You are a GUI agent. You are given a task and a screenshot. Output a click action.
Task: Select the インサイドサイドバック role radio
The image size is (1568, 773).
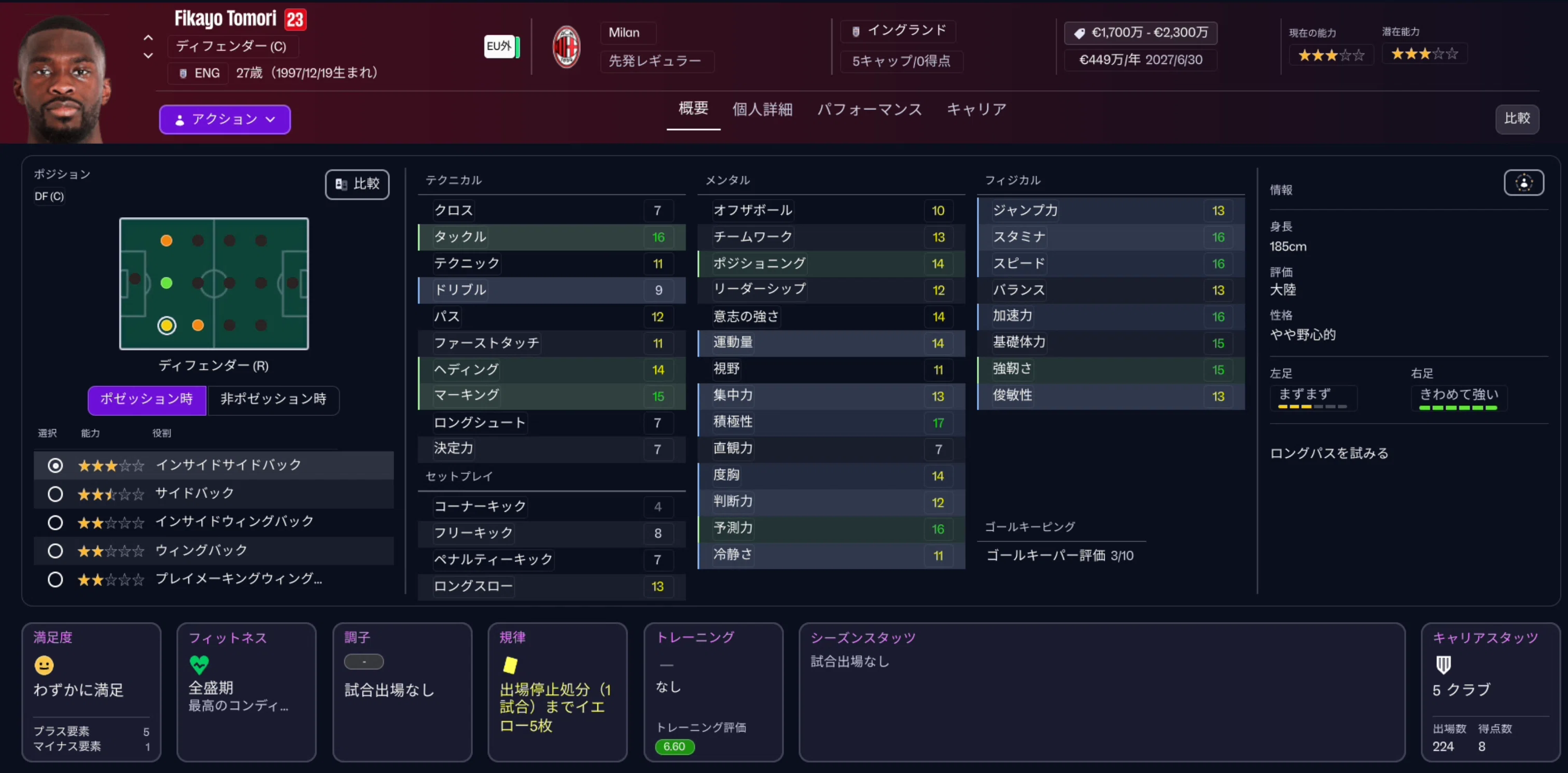(x=55, y=466)
